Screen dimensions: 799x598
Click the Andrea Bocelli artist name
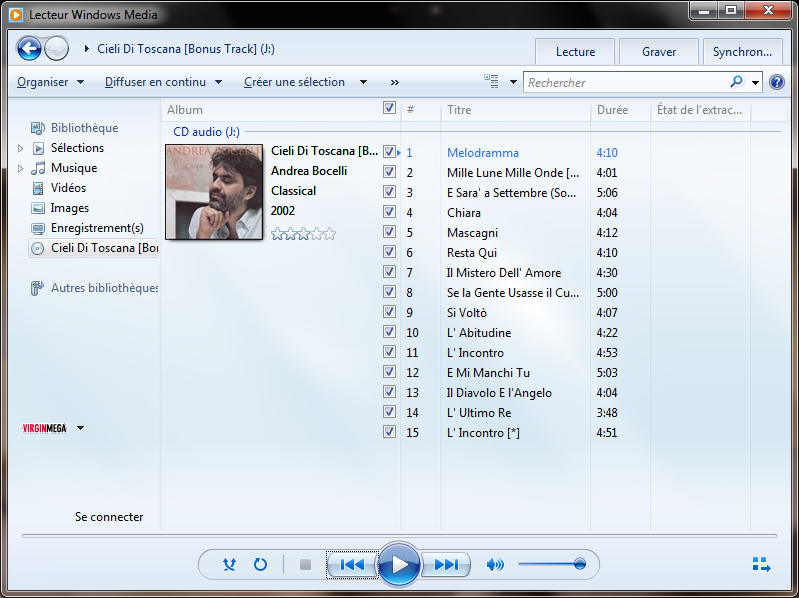pos(309,171)
